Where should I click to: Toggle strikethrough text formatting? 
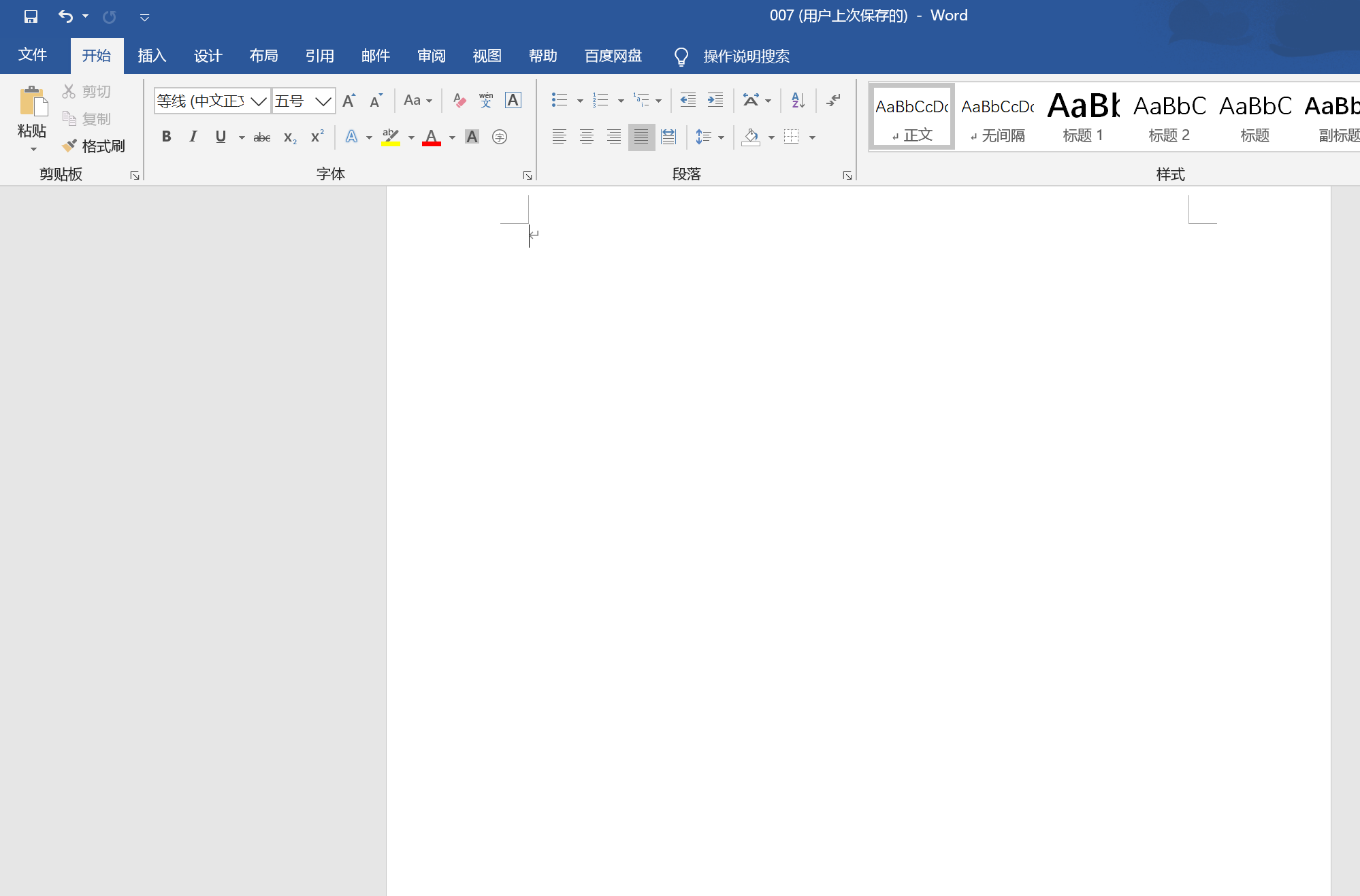coord(262,137)
